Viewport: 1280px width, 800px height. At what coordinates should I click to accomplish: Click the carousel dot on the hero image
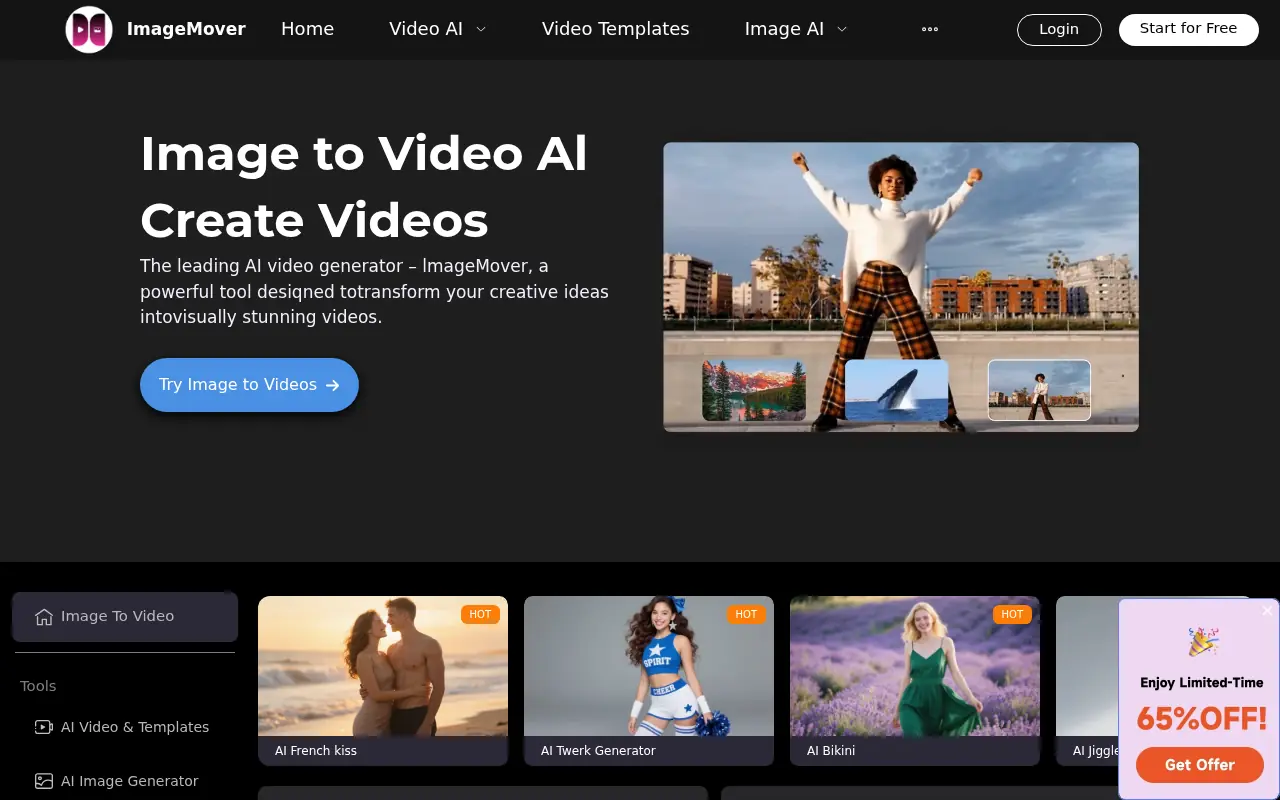1123,374
